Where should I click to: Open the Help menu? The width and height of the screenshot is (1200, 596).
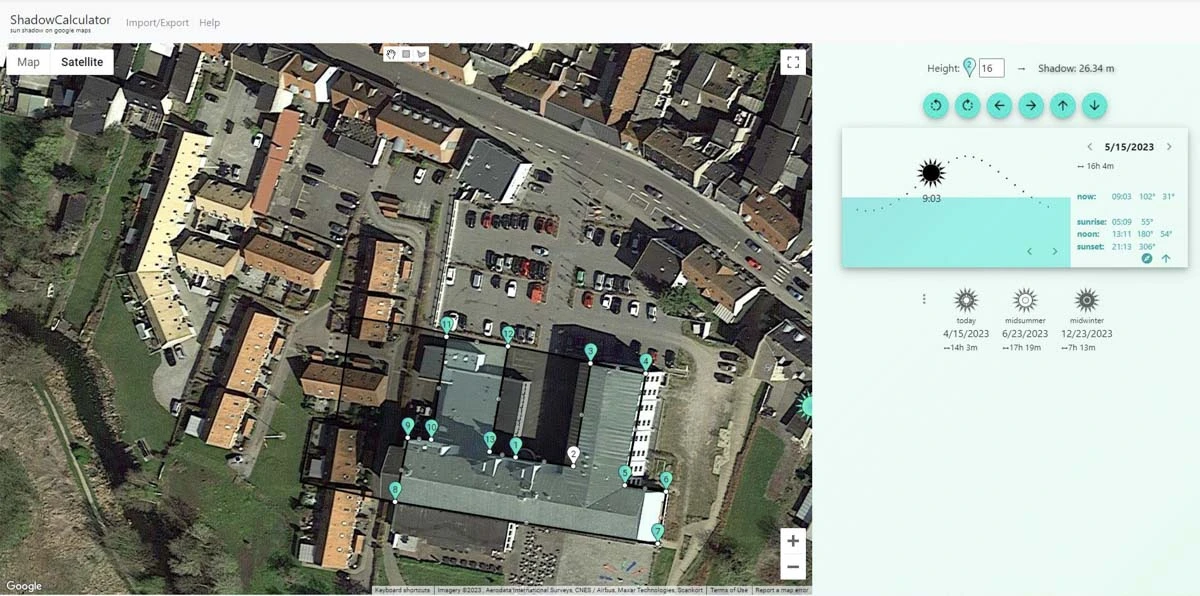click(x=209, y=23)
